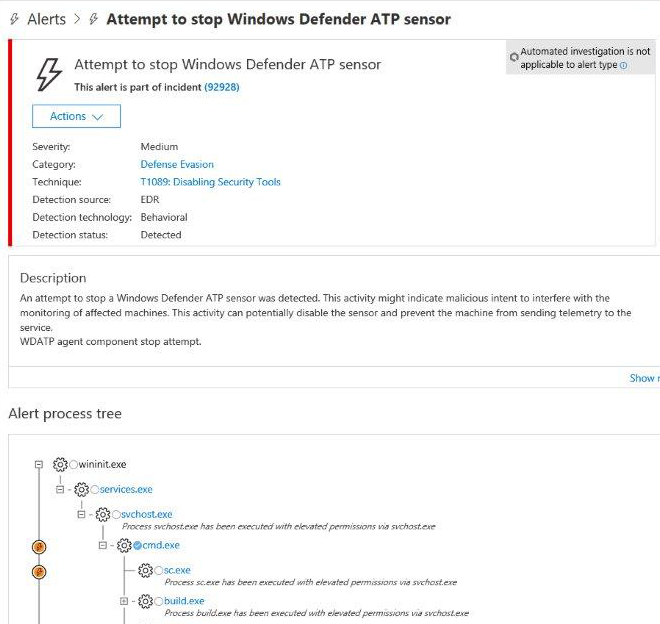Click the lower orange alert marker on timeline
This screenshot has height=624, width=660.
pyautogui.click(x=39, y=572)
